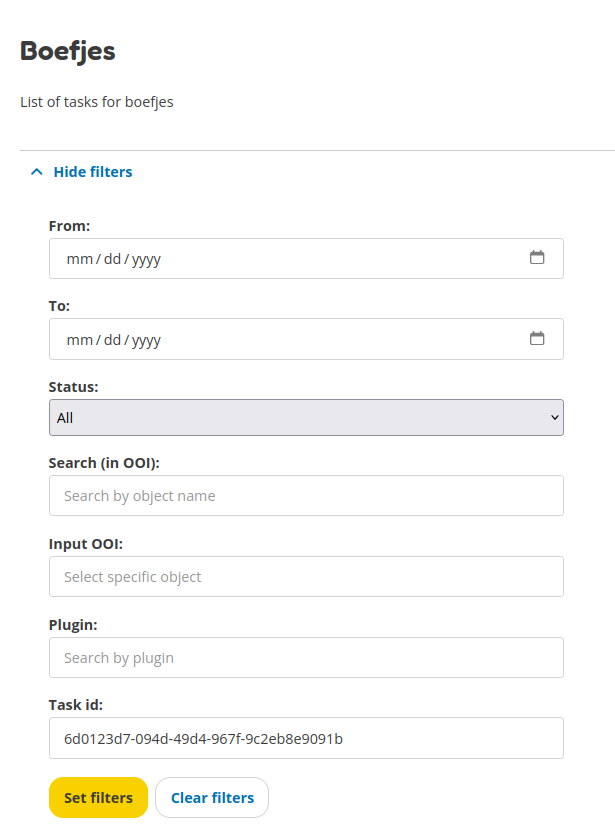This screenshot has width=615, height=838.
Task: Click the Status dropdown arrow
Action: point(555,418)
